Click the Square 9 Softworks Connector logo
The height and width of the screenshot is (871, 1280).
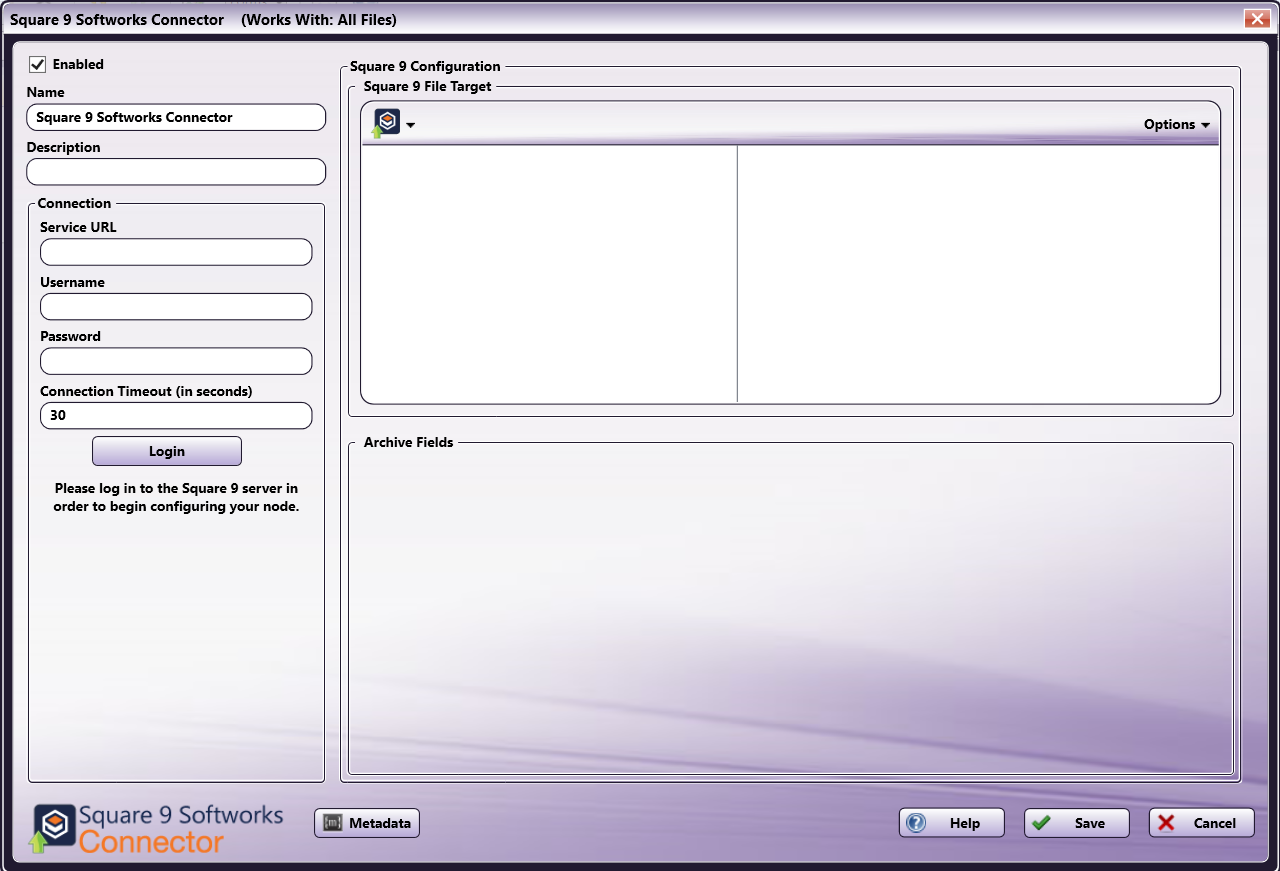click(x=157, y=829)
